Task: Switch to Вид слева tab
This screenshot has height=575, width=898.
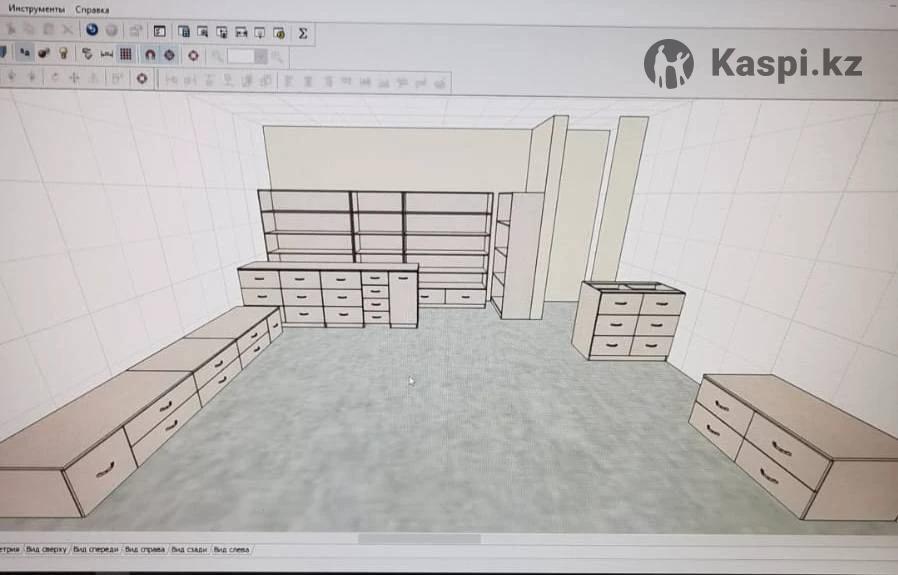Action: click(x=232, y=549)
